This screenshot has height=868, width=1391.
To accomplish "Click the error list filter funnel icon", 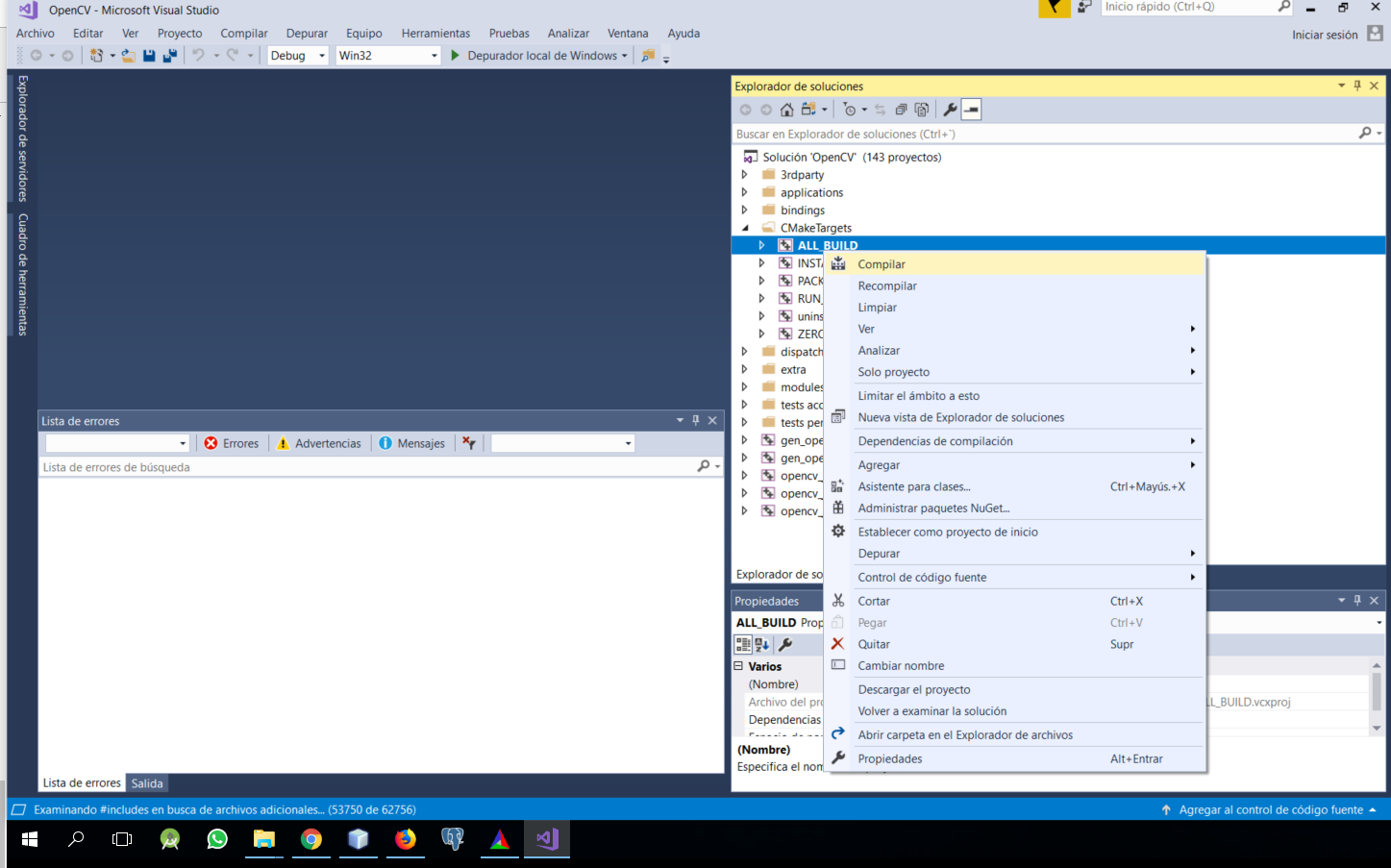I will pos(469,443).
